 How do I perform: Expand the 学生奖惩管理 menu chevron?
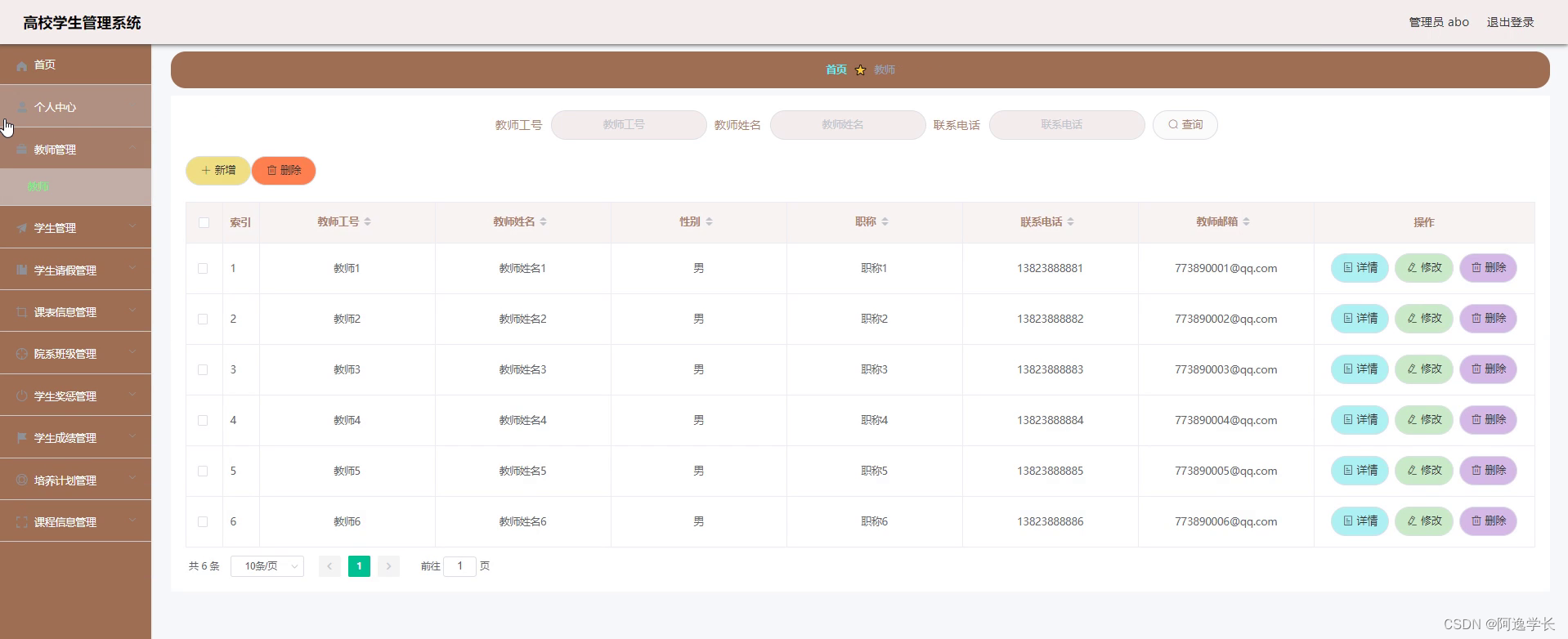132,394
